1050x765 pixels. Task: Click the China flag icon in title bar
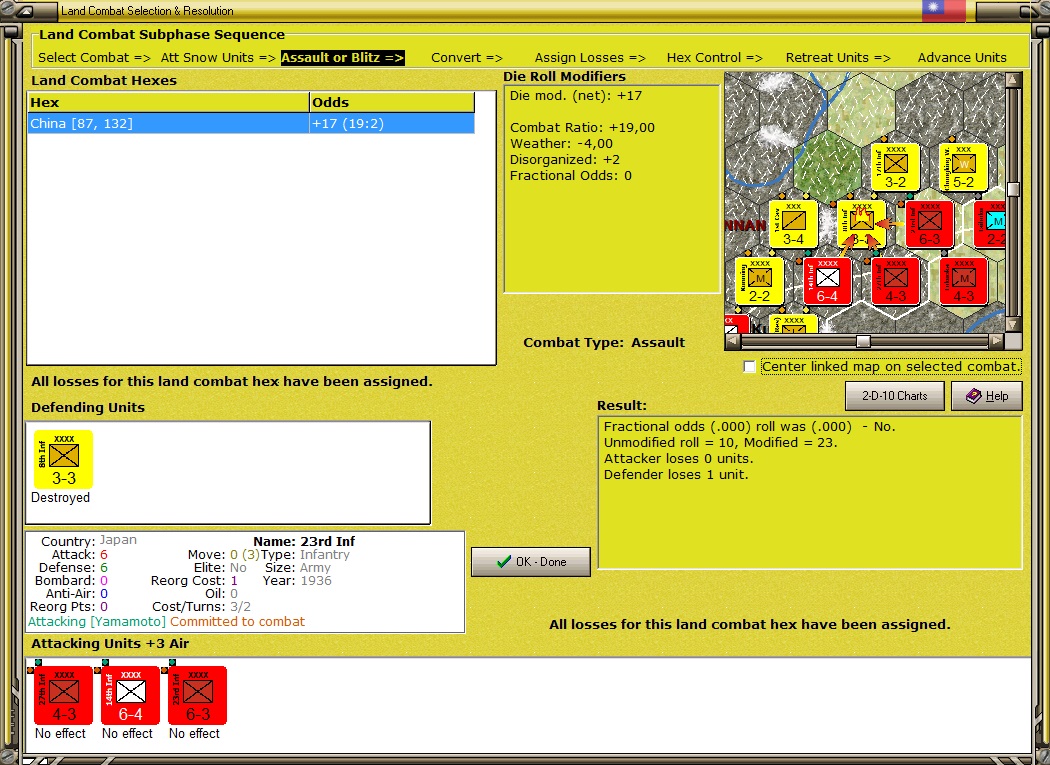(944, 10)
